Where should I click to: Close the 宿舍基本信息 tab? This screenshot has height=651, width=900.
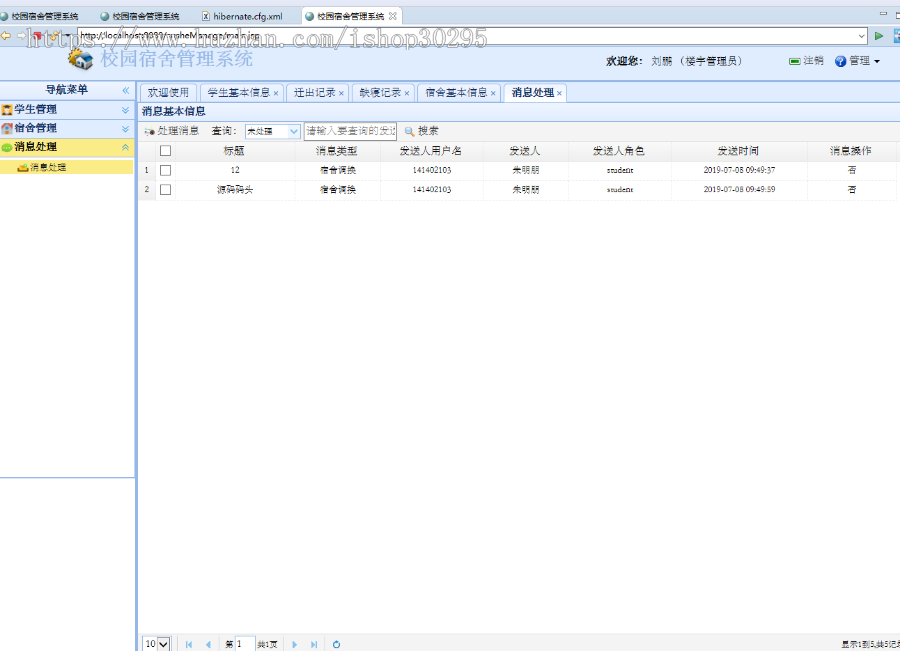tap(492, 93)
